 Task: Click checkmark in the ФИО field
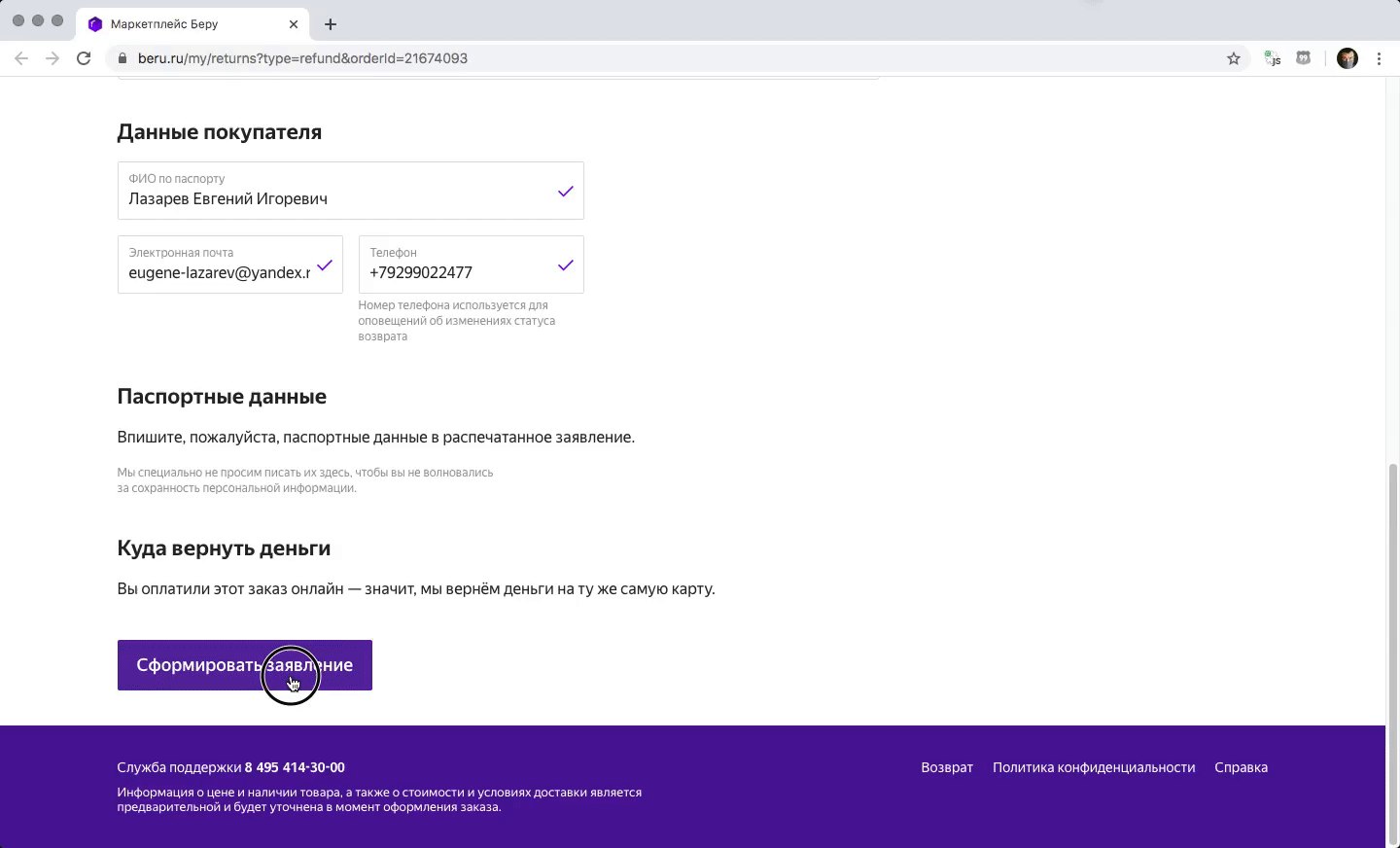click(x=566, y=192)
